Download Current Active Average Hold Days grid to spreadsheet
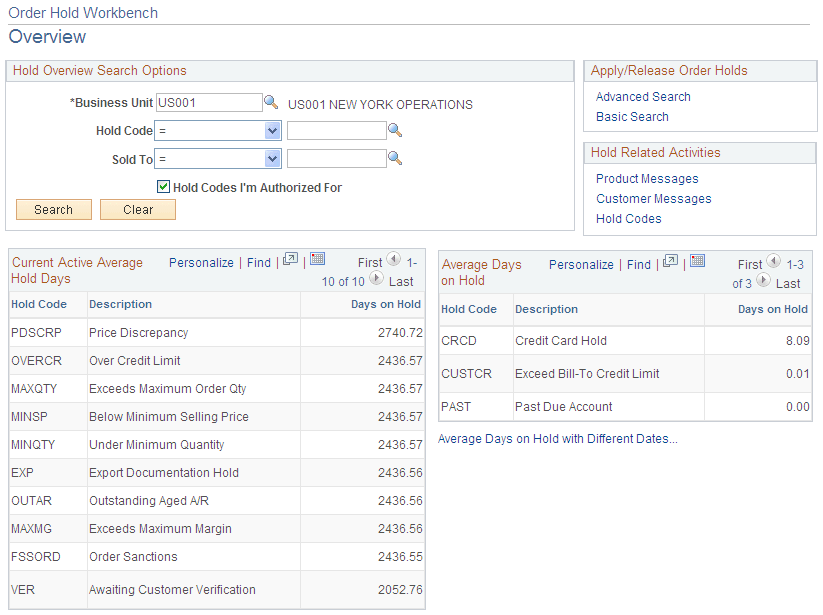Viewport: 823px width, 615px height. click(317, 261)
